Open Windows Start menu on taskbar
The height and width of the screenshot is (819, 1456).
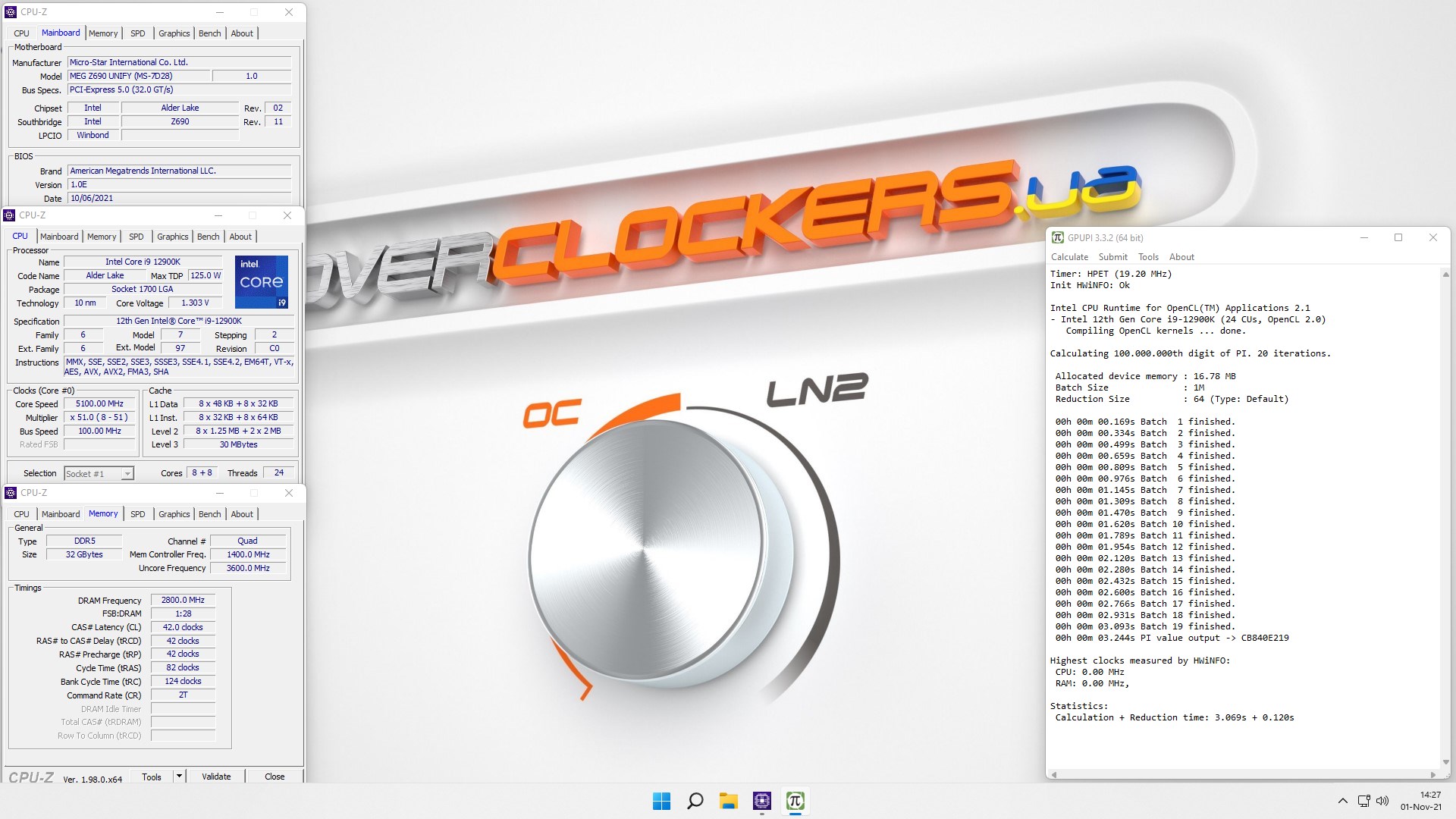tap(661, 801)
